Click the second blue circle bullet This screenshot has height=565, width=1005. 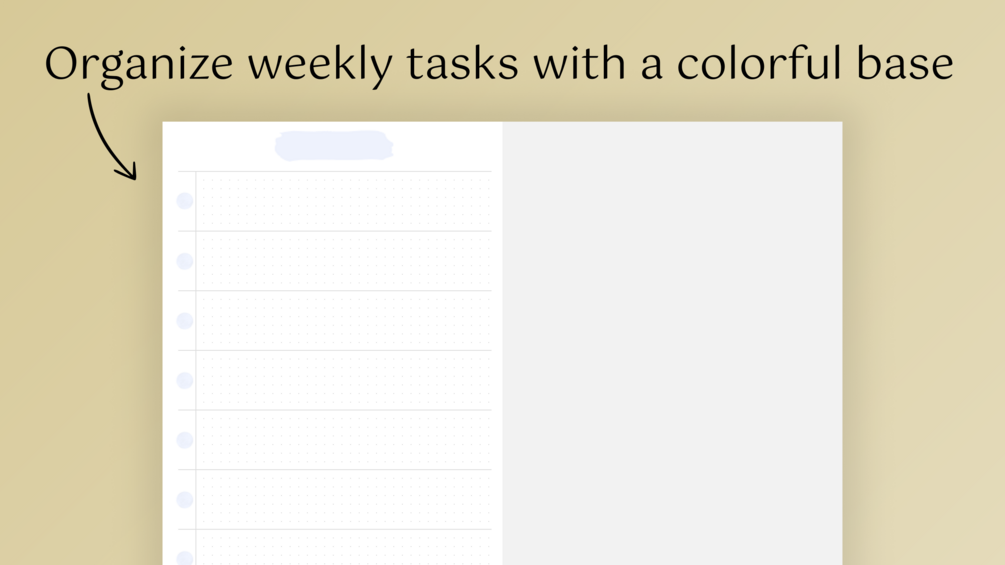coord(185,261)
